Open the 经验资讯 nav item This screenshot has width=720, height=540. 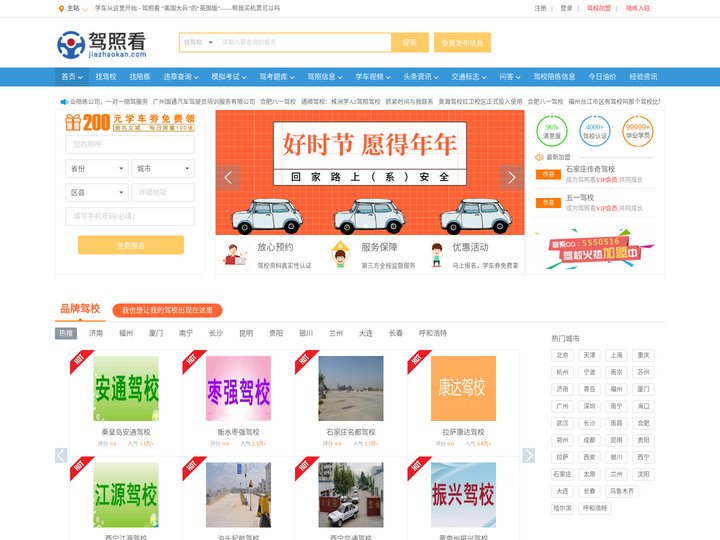(643, 77)
